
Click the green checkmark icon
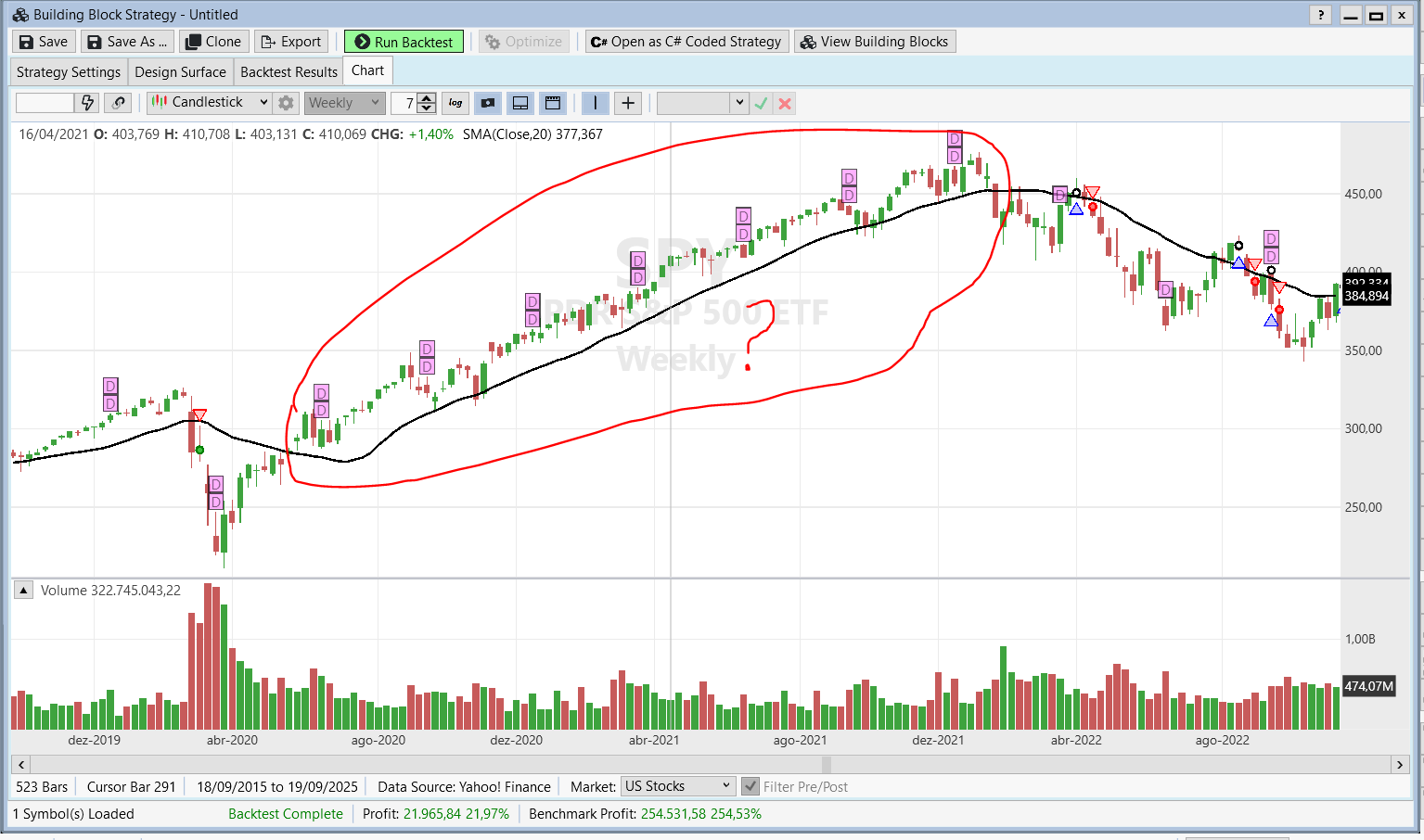click(761, 103)
